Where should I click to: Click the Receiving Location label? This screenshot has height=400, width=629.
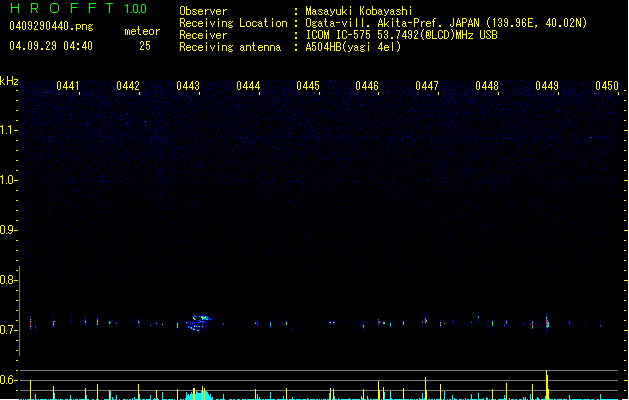pos(233,23)
